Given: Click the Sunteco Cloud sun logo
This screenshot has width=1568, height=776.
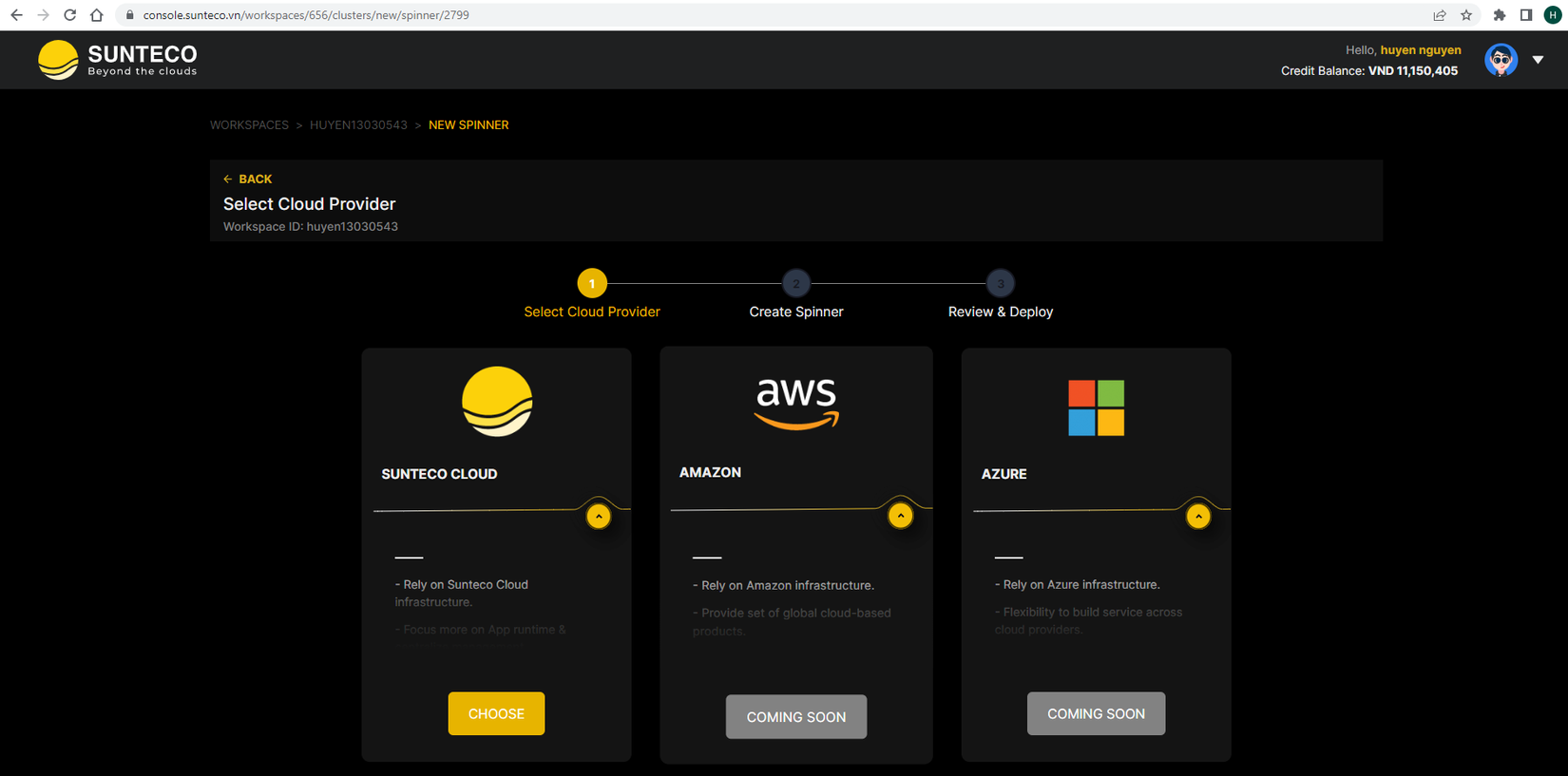Looking at the screenshot, I should click(x=497, y=402).
